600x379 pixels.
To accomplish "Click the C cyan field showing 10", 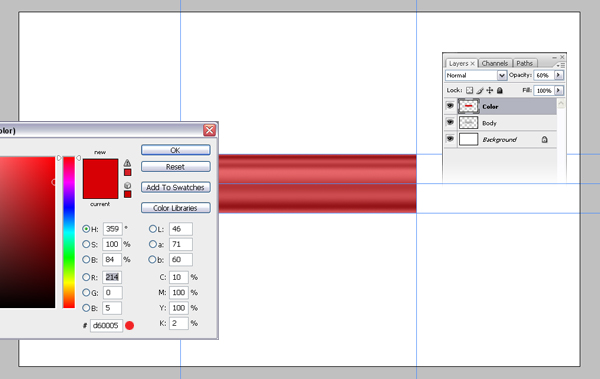I will click(x=179, y=277).
